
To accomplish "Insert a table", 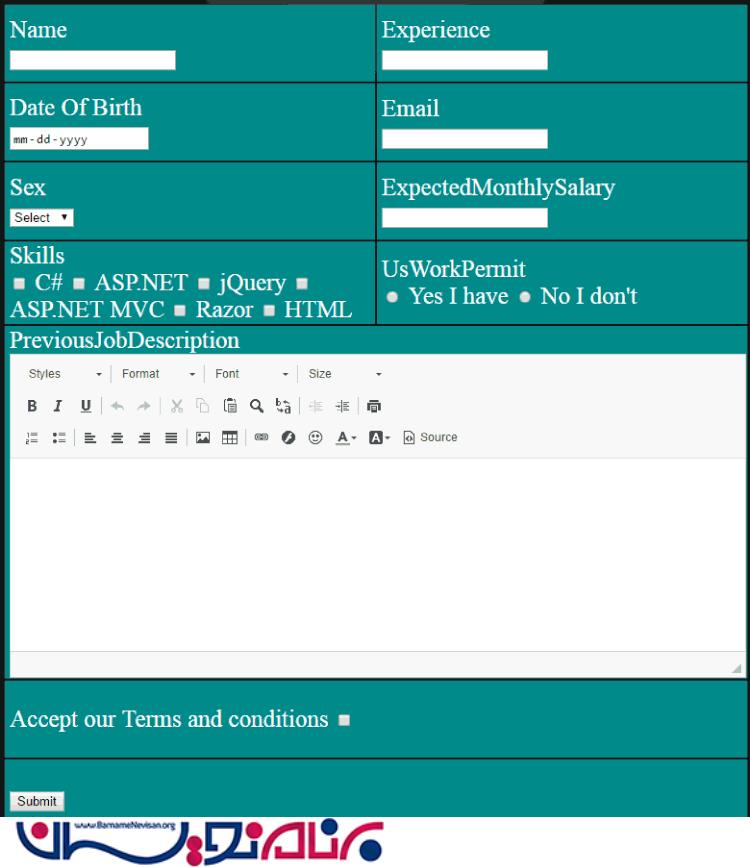I will [x=230, y=438].
